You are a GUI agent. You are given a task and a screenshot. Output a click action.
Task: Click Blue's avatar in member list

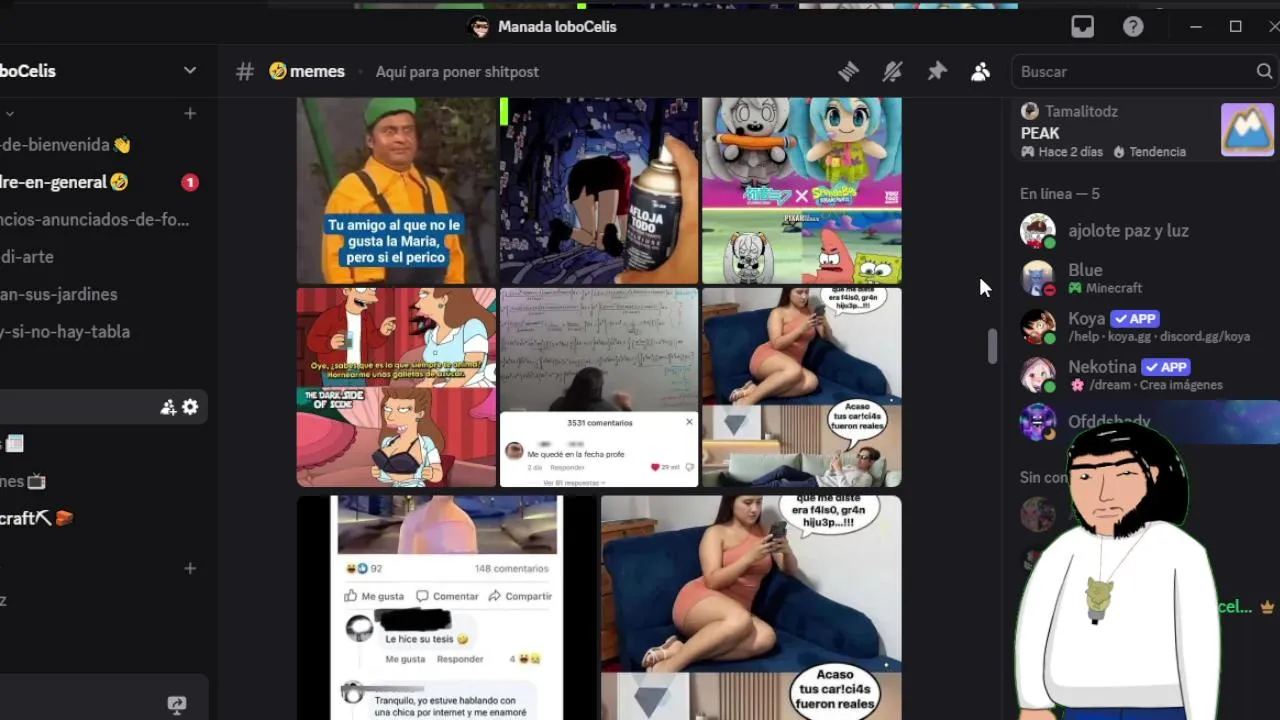tap(1037, 278)
